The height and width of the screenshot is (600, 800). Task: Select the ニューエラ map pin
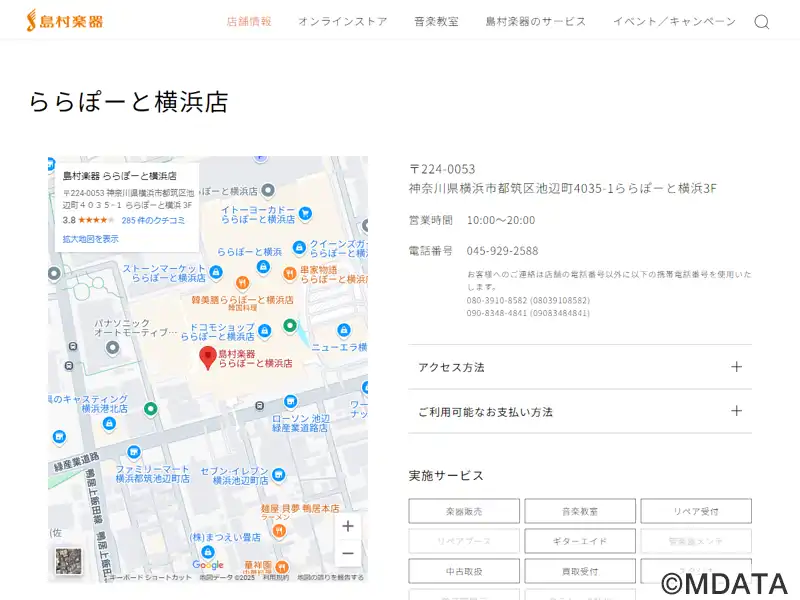tap(344, 331)
